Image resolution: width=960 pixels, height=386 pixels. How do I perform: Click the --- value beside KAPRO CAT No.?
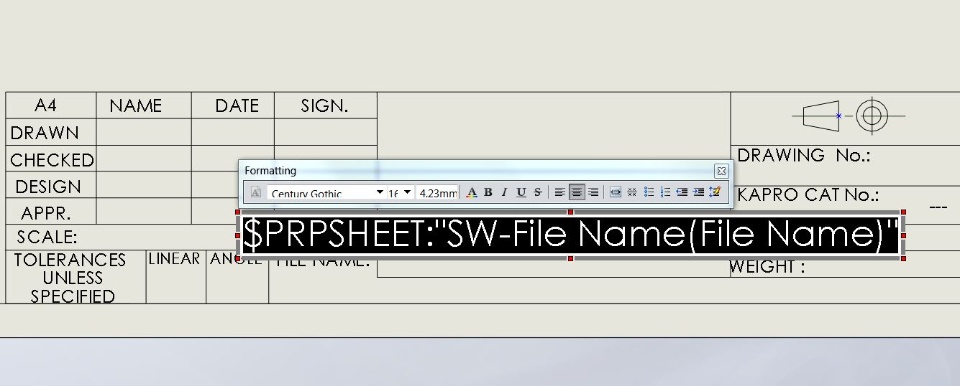938,207
